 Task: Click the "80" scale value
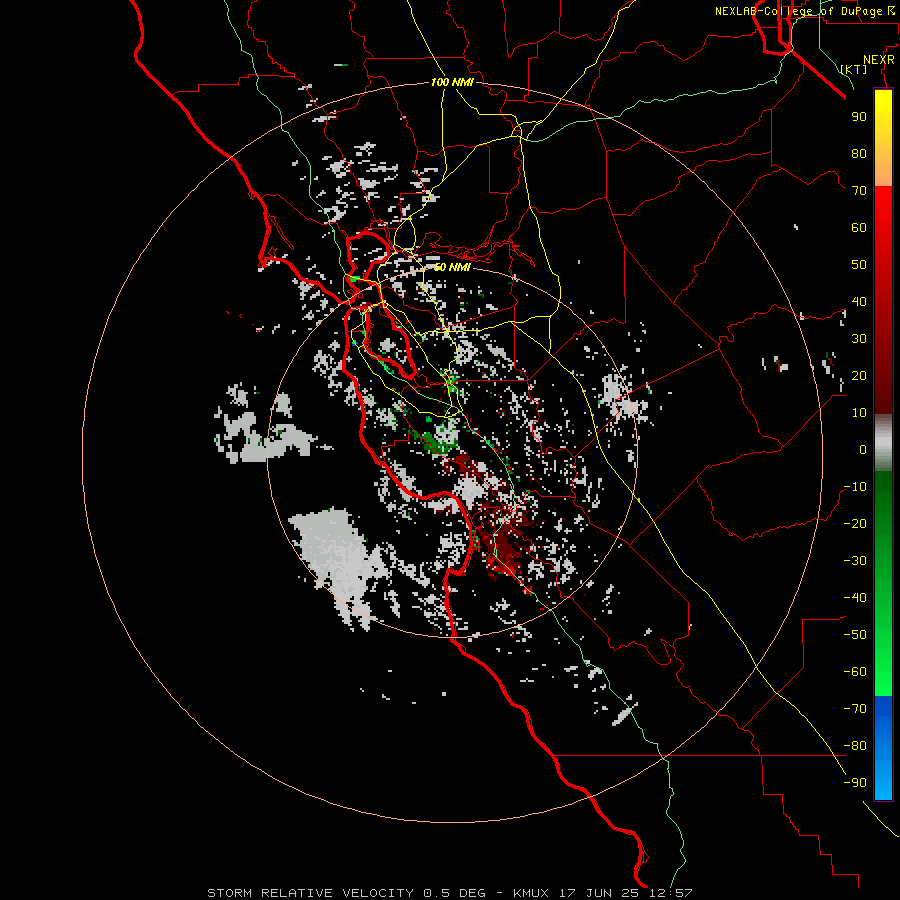859,153
